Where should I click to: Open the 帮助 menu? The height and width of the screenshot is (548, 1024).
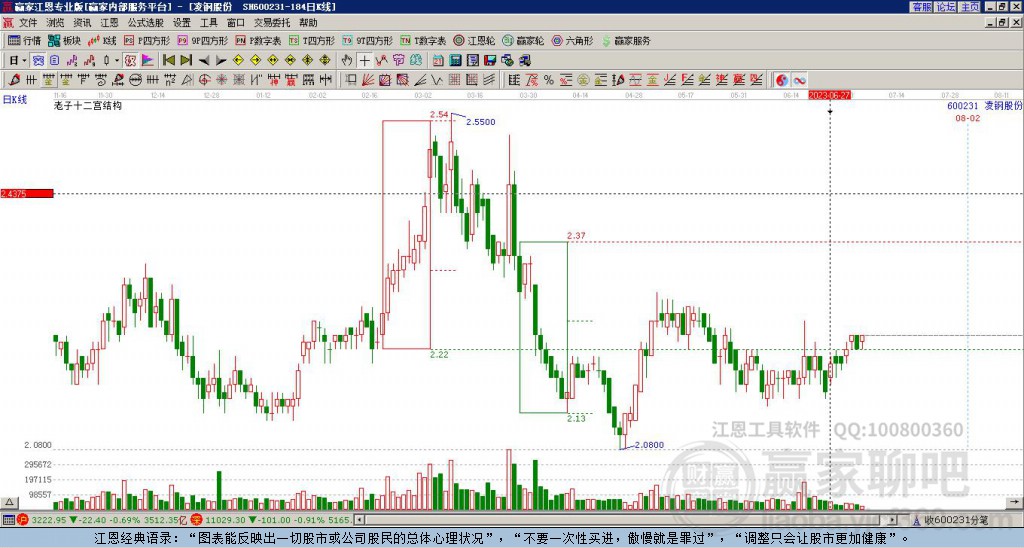(308, 23)
